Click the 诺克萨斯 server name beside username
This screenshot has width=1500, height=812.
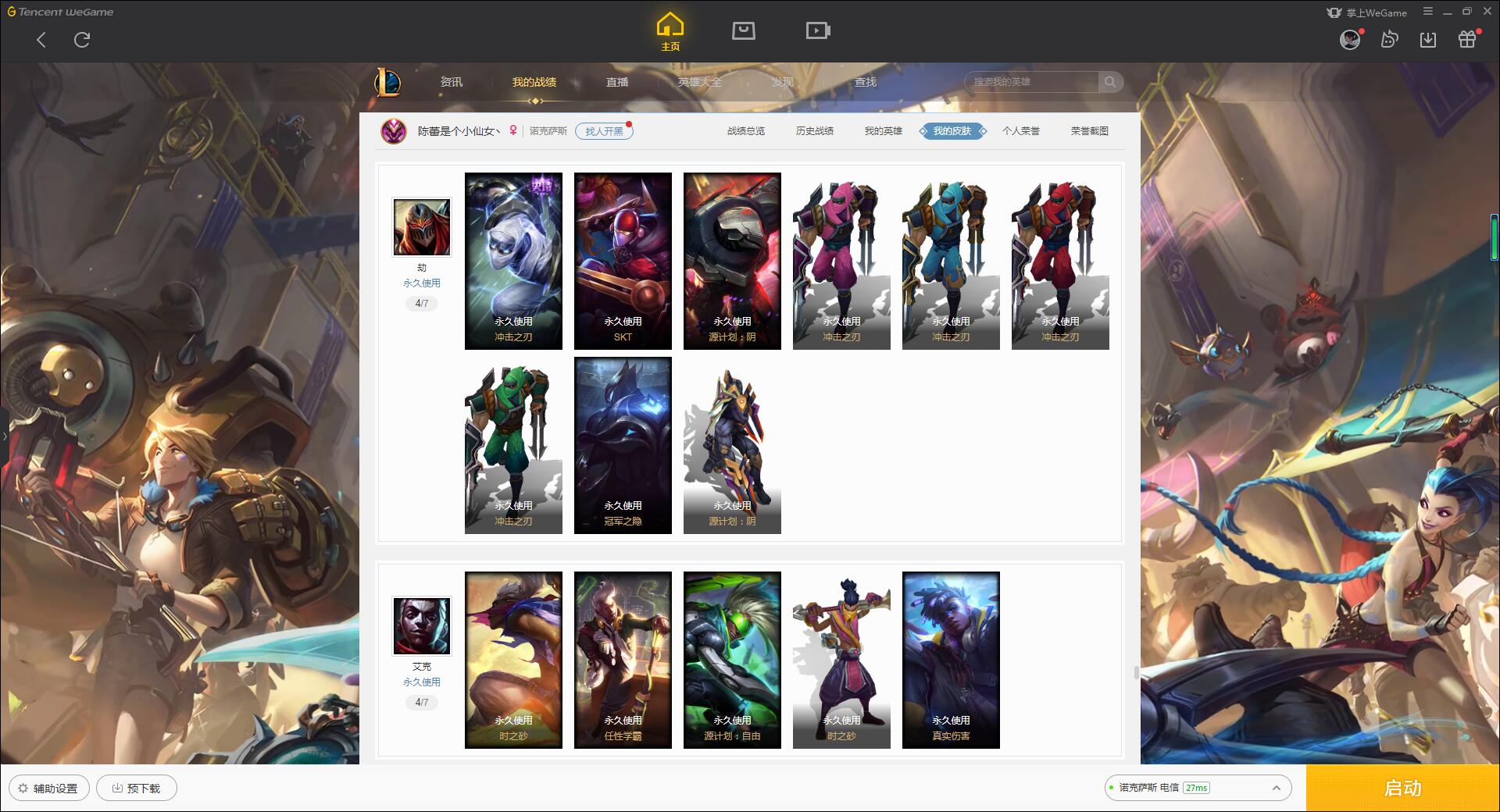548,131
